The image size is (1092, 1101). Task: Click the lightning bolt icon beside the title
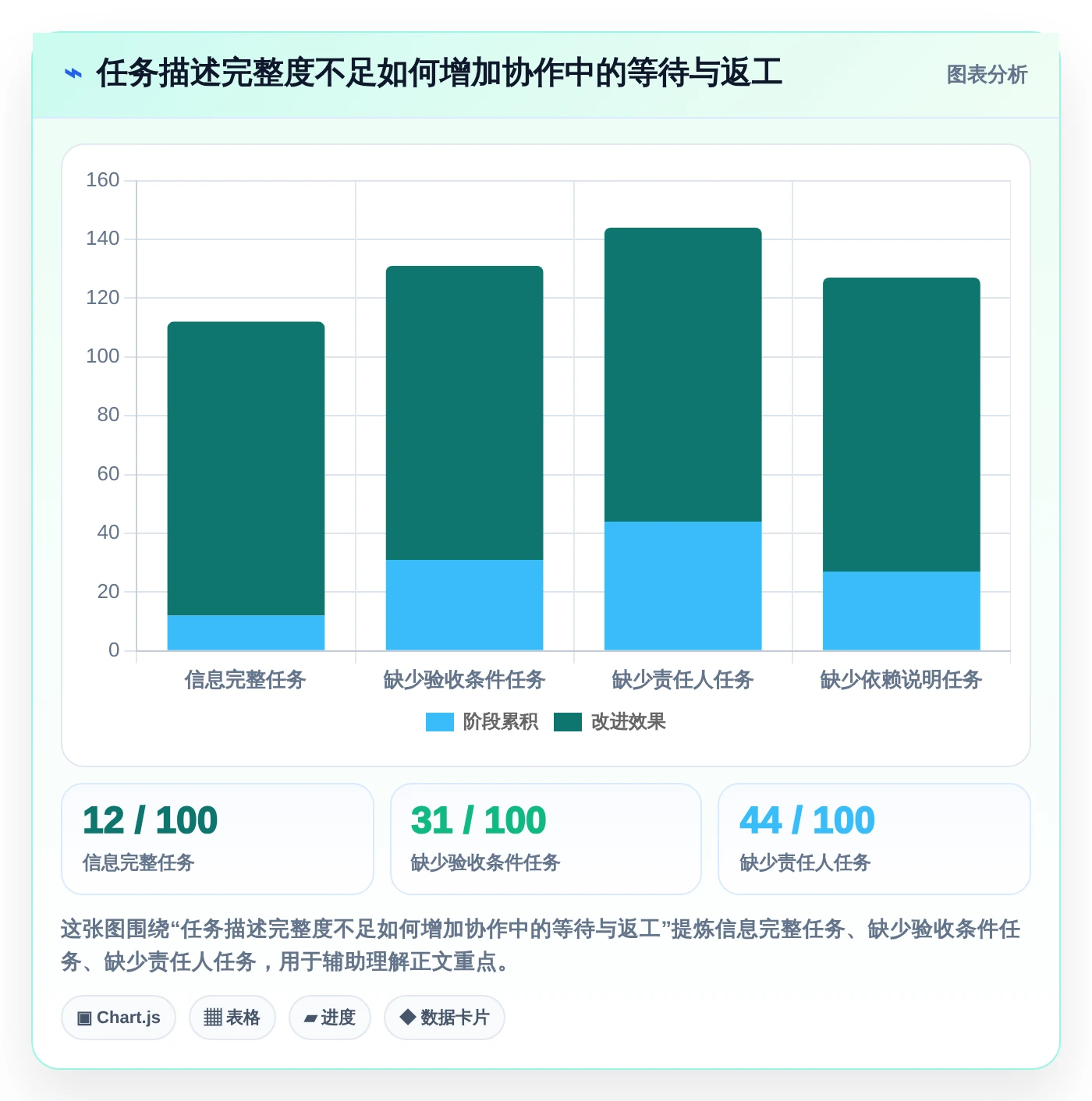tap(73, 74)
